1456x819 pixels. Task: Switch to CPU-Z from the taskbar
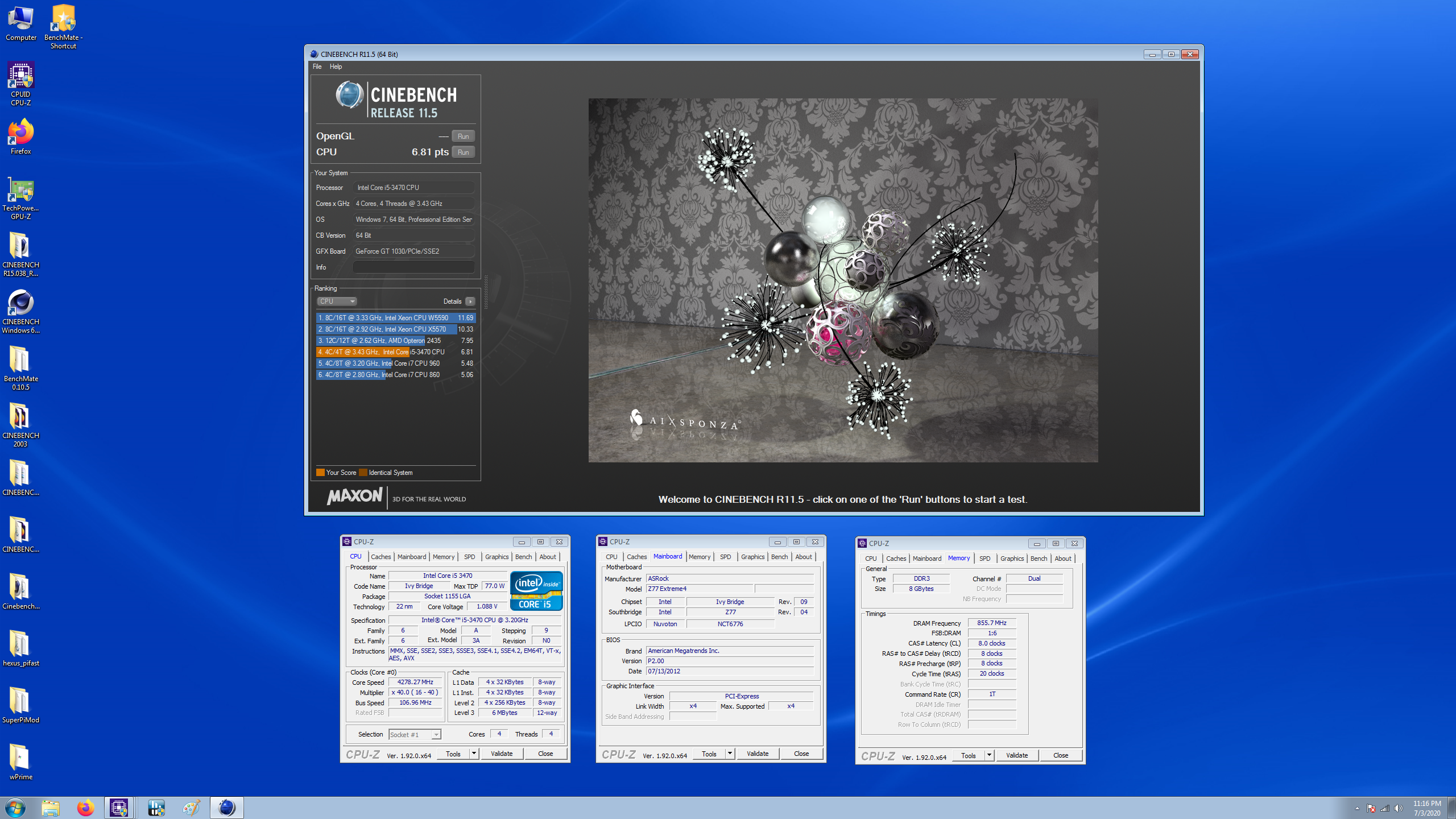[x=119, y=808]
